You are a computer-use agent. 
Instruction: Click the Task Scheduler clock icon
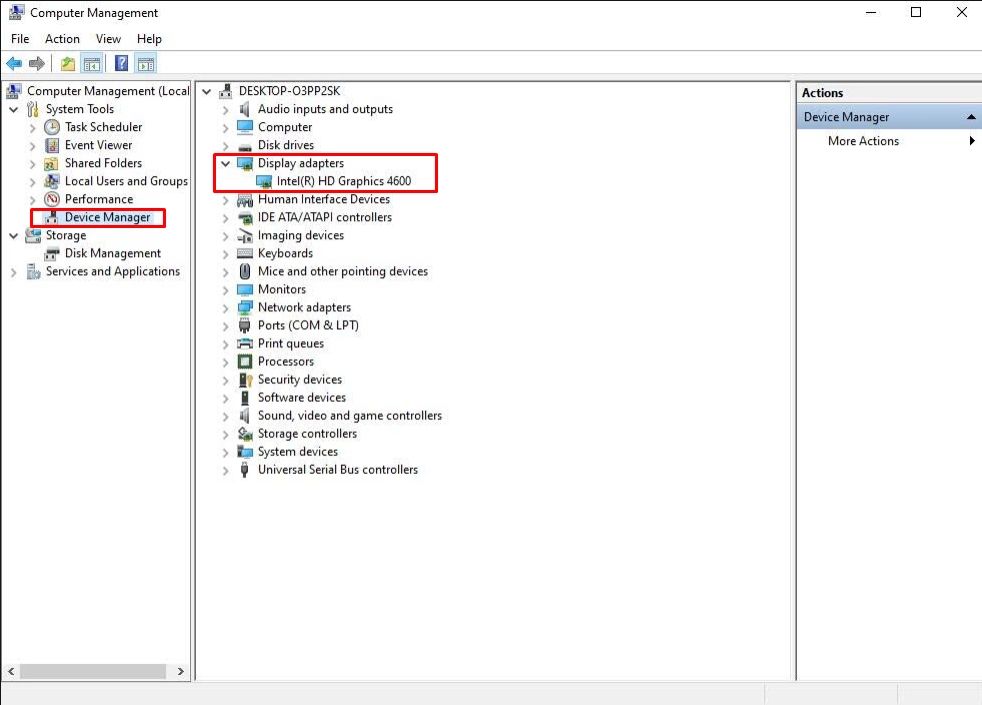coord(52,127)
